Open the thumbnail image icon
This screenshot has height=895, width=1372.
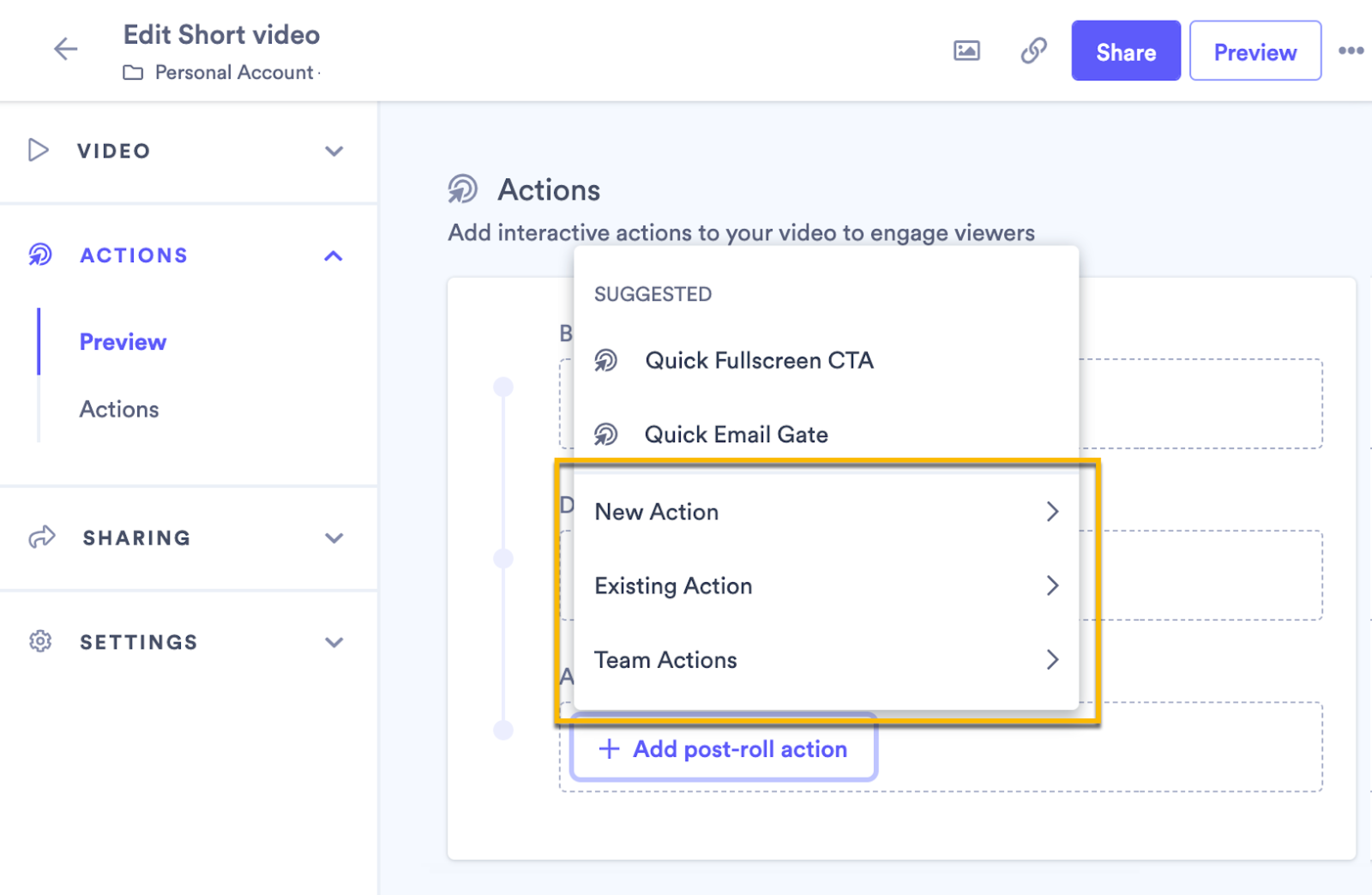[x=966, y=51]
